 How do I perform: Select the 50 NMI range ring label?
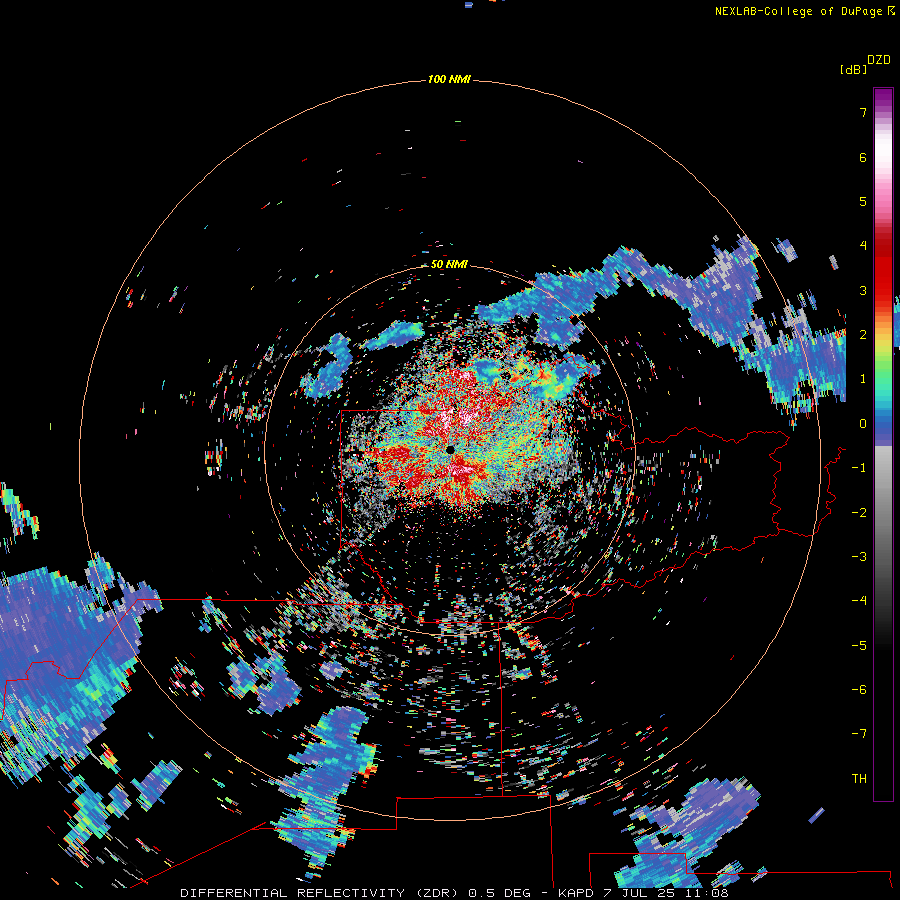click(x=449, y=264)
